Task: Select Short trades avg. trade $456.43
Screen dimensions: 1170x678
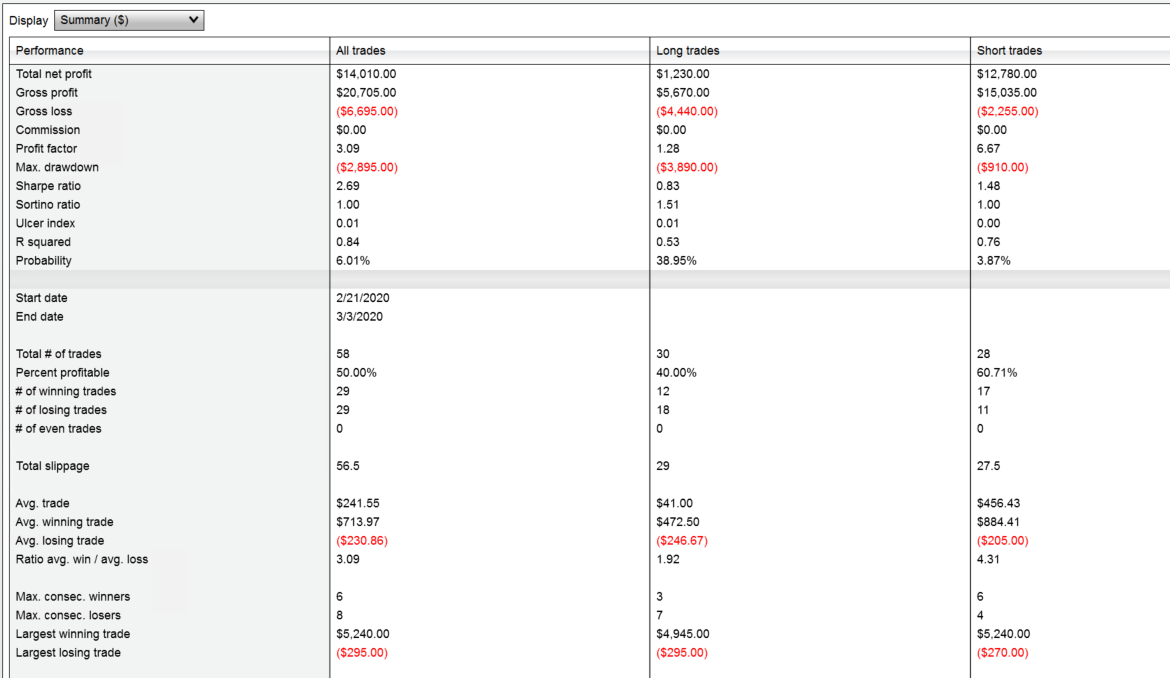Action: click(998, 503)
